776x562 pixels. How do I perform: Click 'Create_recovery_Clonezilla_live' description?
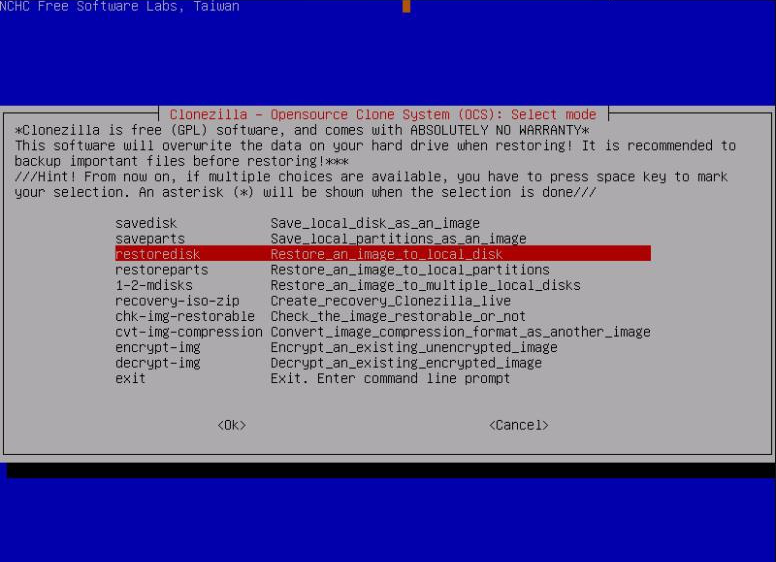tap(390, 301)
